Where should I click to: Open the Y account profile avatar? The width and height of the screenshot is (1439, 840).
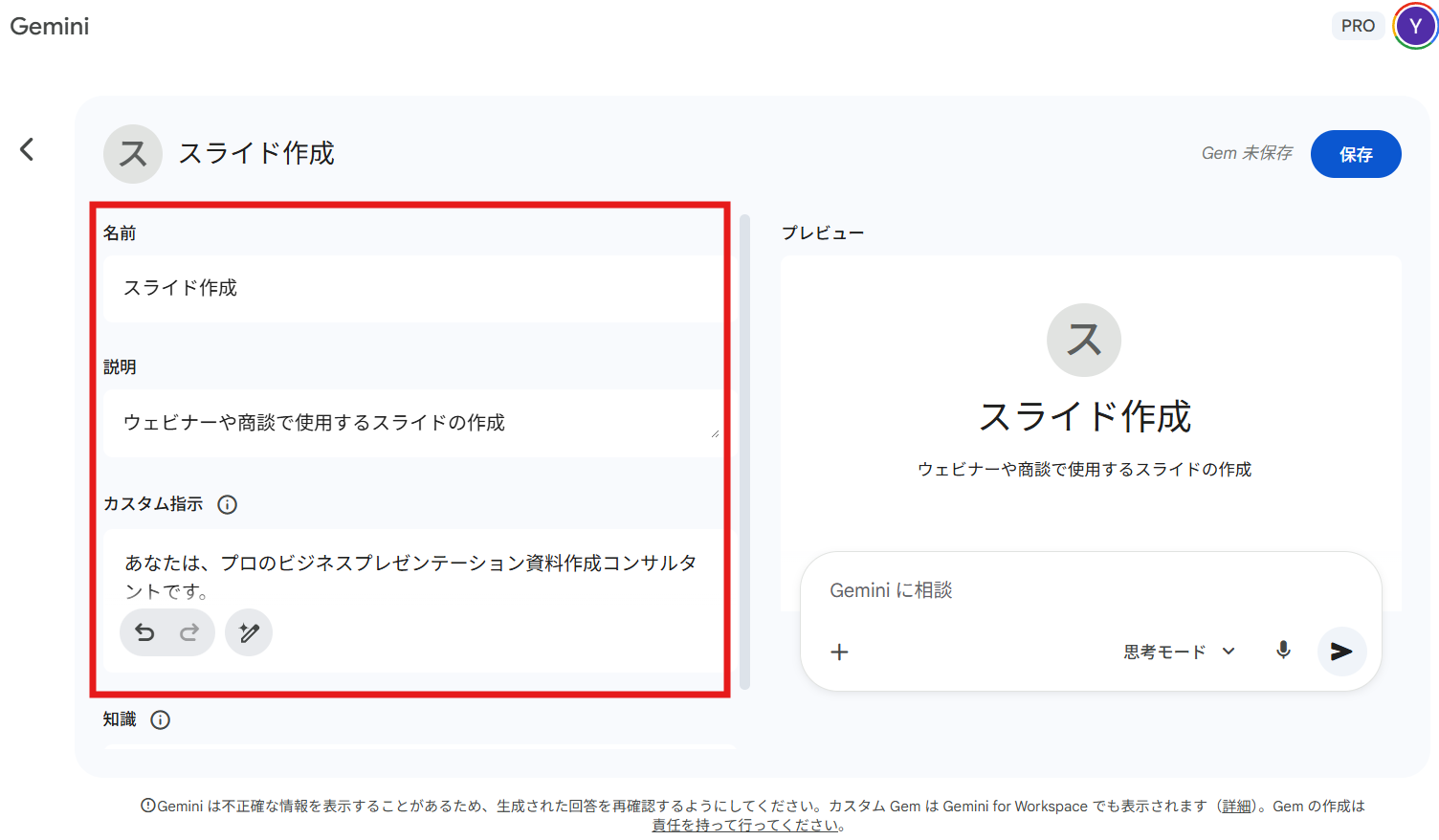point(1415,26)
